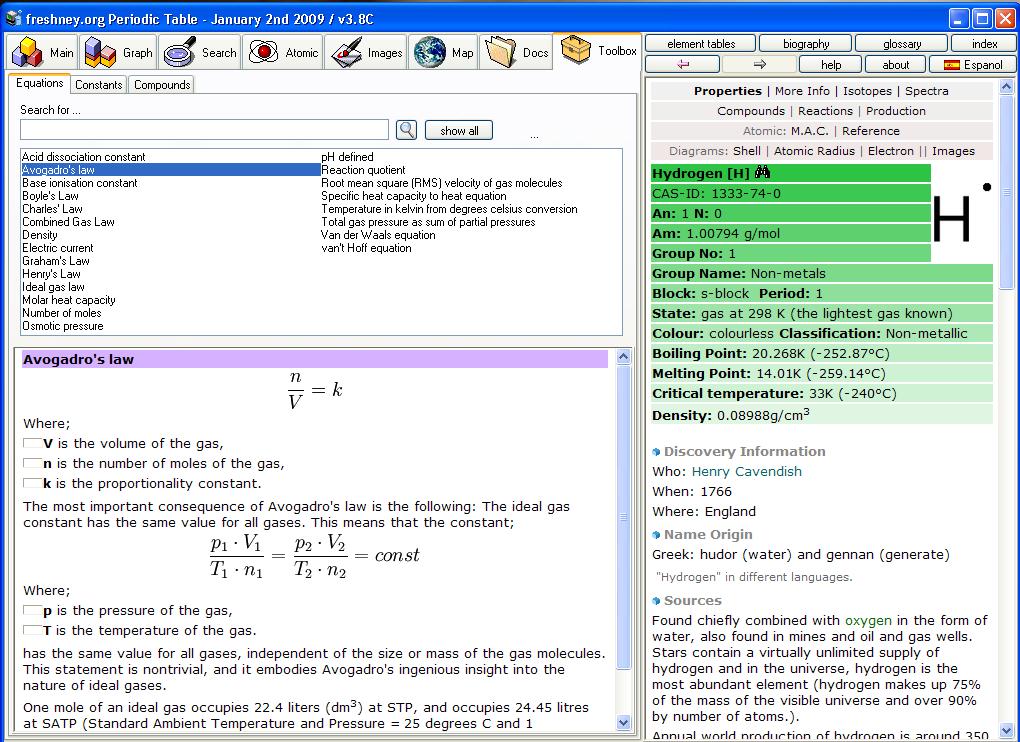The height and width of the screenshot is (742, 1020).
Task: Open the Production link
Action: coord(895,111)
